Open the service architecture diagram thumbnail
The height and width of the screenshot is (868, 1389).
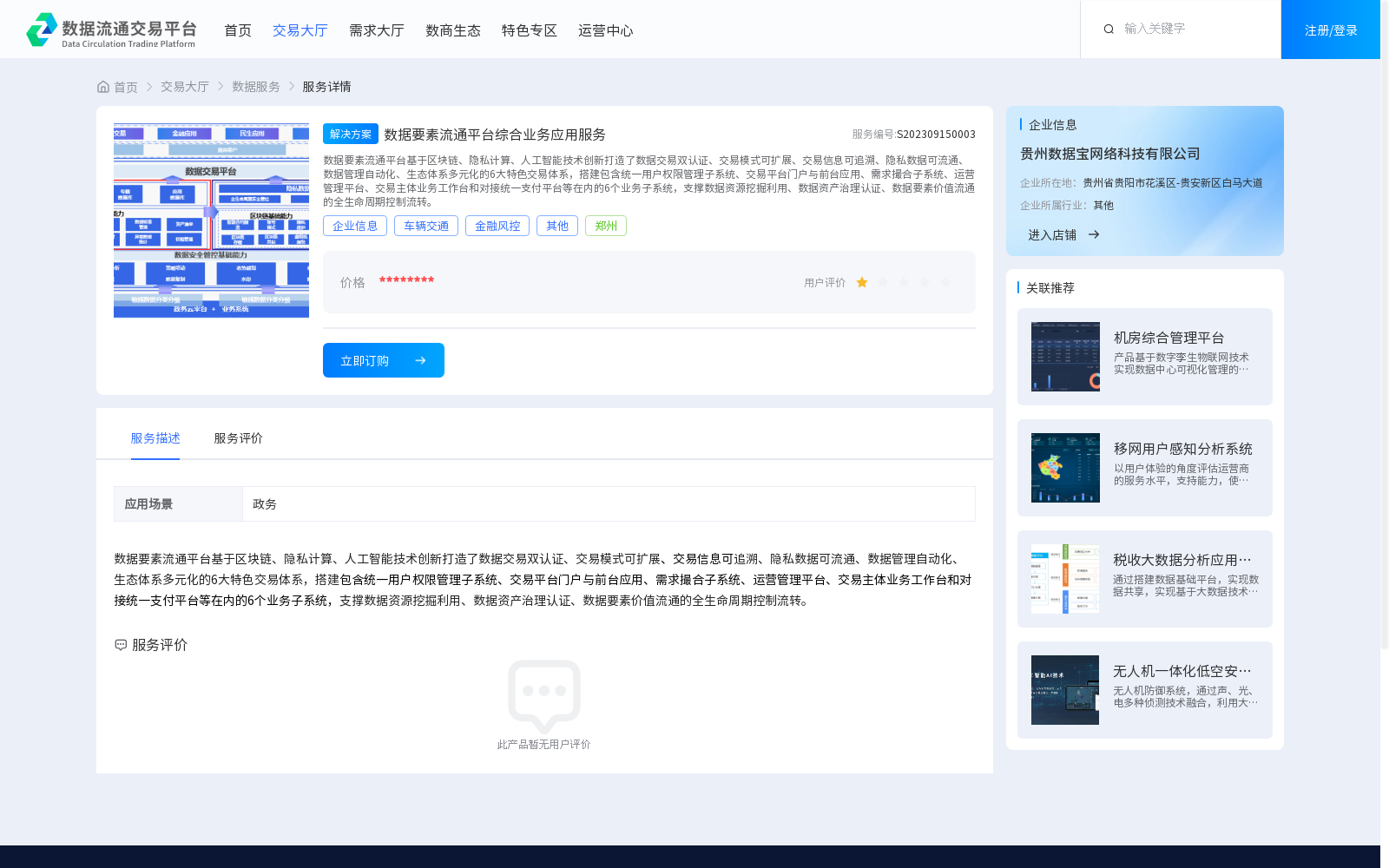tap(211, 220)
